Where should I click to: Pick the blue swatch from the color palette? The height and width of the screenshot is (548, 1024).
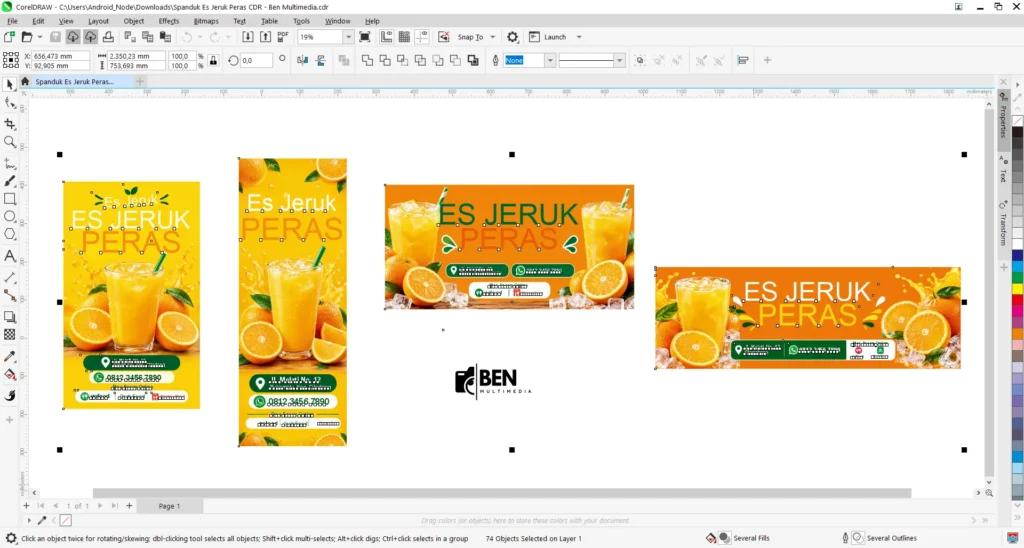1017,255
